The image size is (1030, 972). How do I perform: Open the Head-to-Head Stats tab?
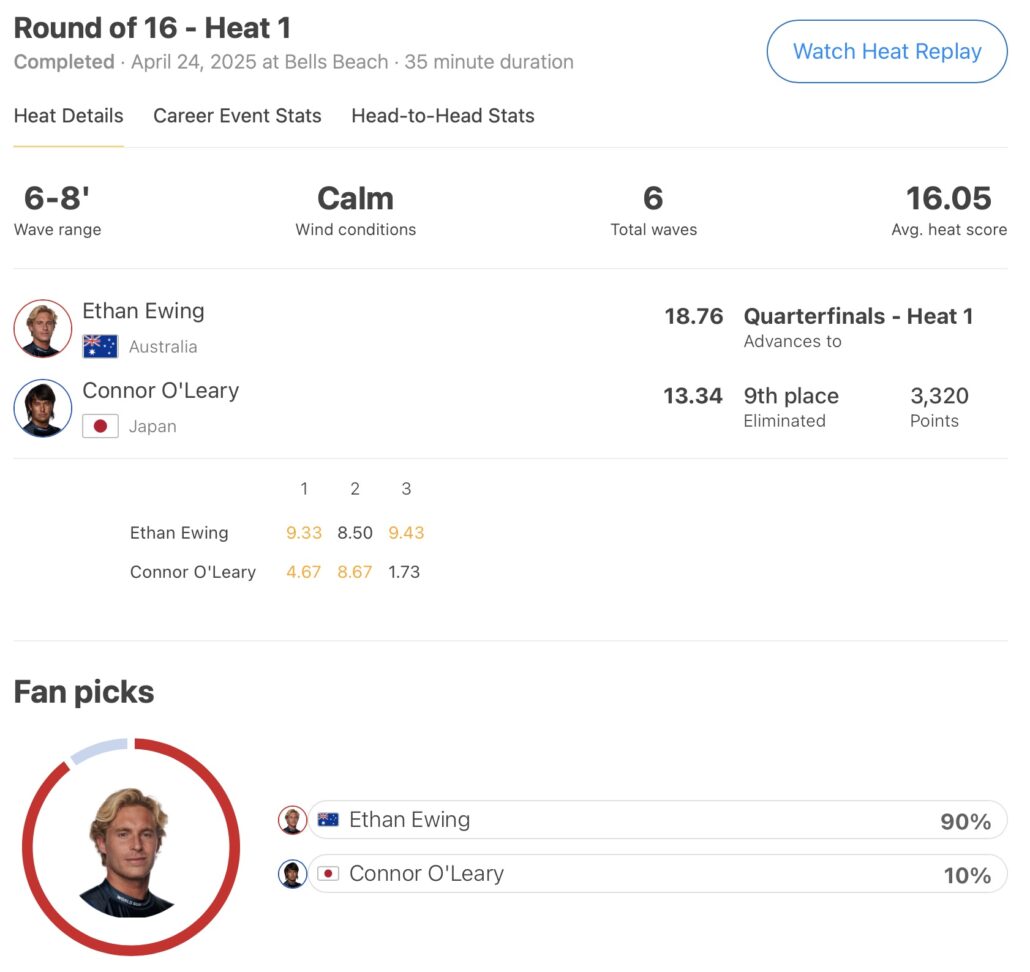click(x=442, y=116)
